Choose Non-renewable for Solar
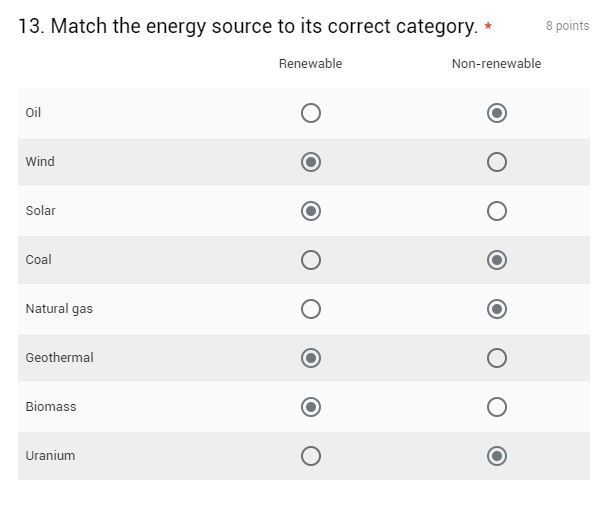Image resolution: width=607 pixels, height=517 pixels. [496, 211]
